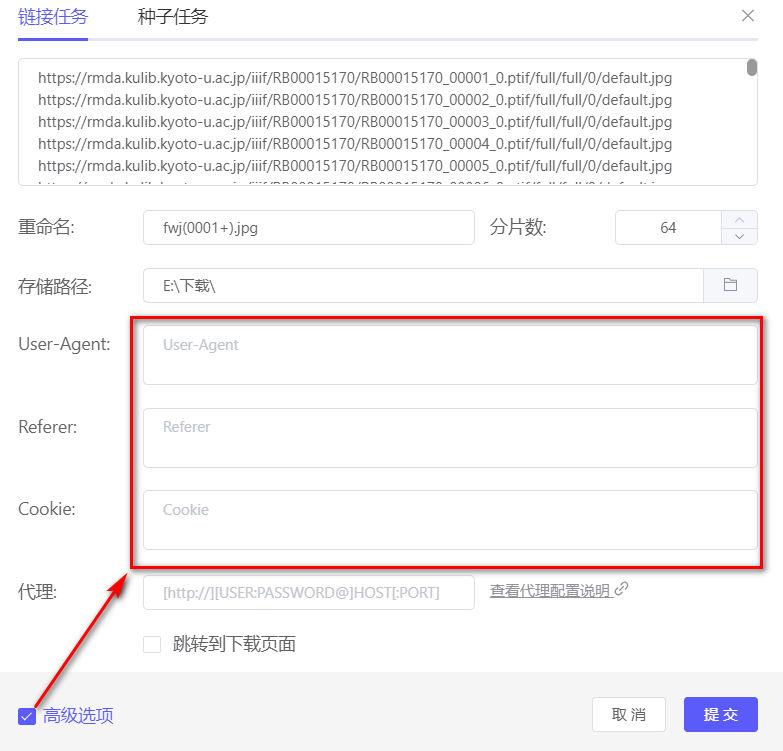Switch to the 链接任务 tab
The height and width of the screenshot is (751, 783).
click(53, 17)
